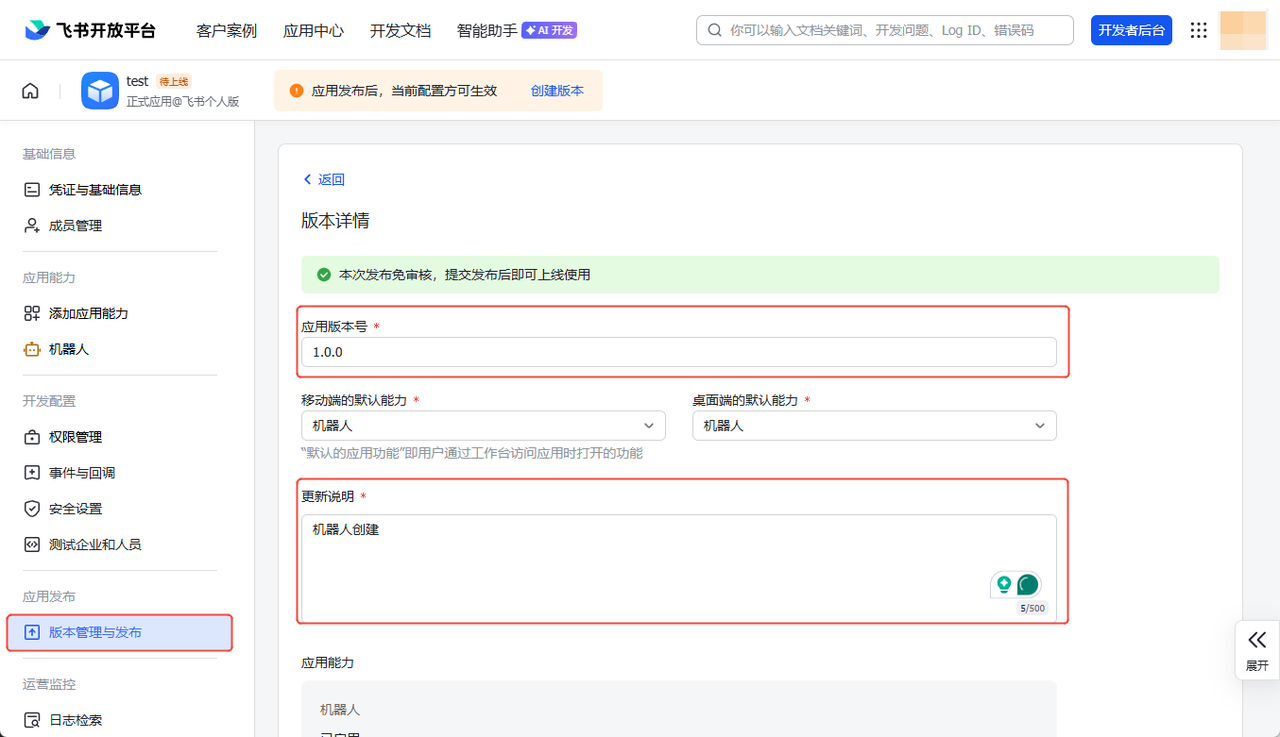Open 移动端的默认能力 dropdown

[x=483, y=426]
